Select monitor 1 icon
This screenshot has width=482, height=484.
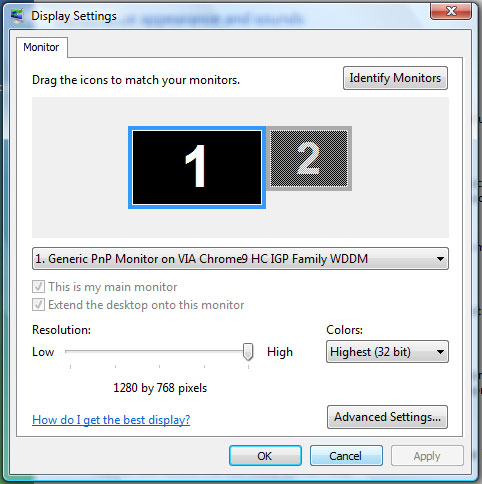pyautogui.click(x=197, y=167)
